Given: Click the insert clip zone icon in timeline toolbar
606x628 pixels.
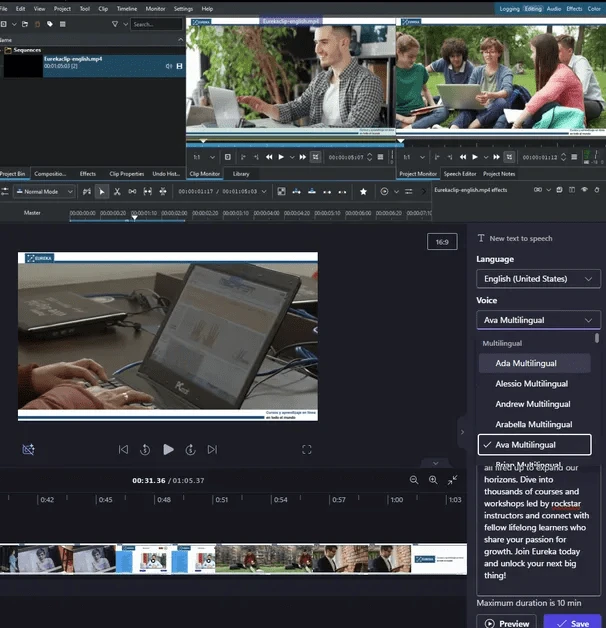Looking at the screenshot, I should point(296,191).
